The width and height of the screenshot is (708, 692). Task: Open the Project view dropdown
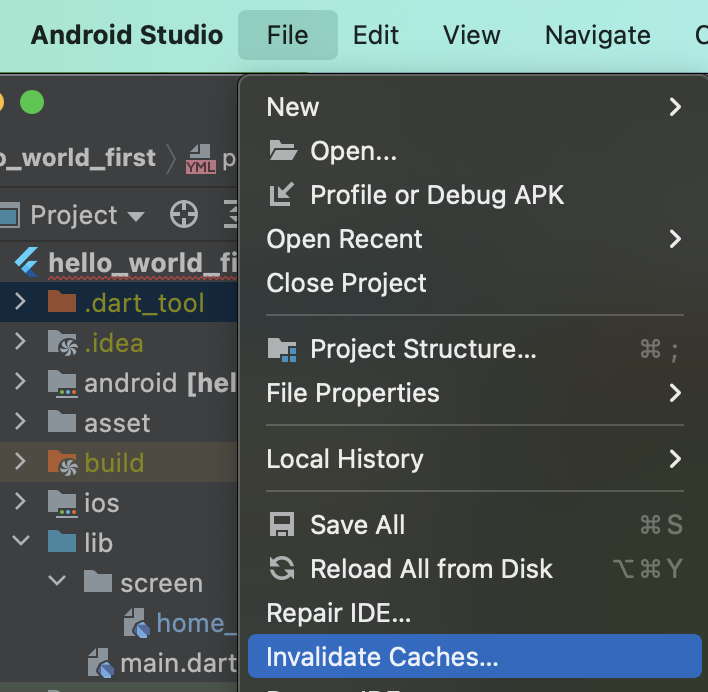[x=136, y=216]
